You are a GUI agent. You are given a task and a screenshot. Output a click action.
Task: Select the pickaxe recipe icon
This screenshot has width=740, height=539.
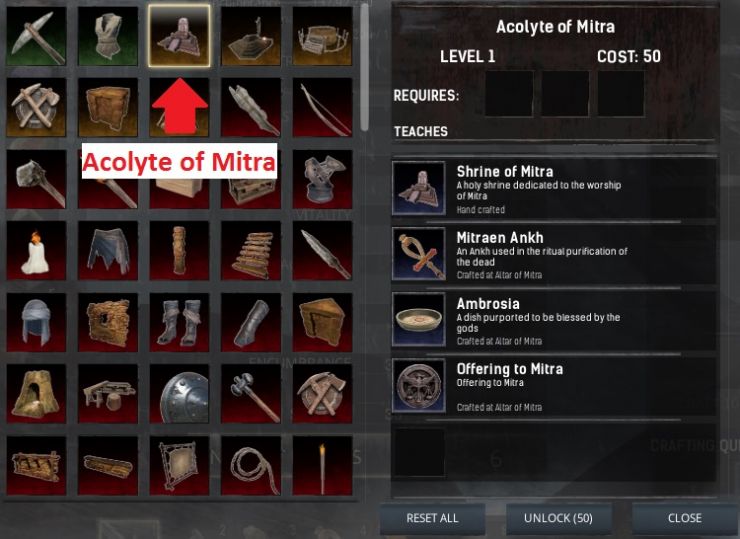[x=36, y=36]
